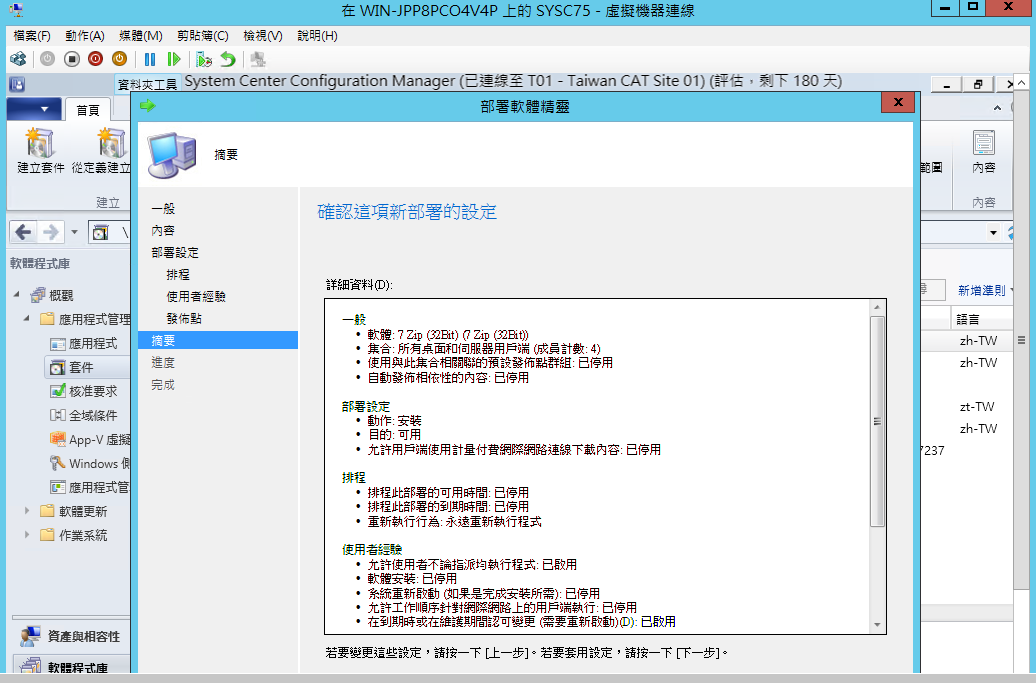This screenshot has height=683, width=1036.
Task: Select the 套件 node icon
Action: [58, 367]
